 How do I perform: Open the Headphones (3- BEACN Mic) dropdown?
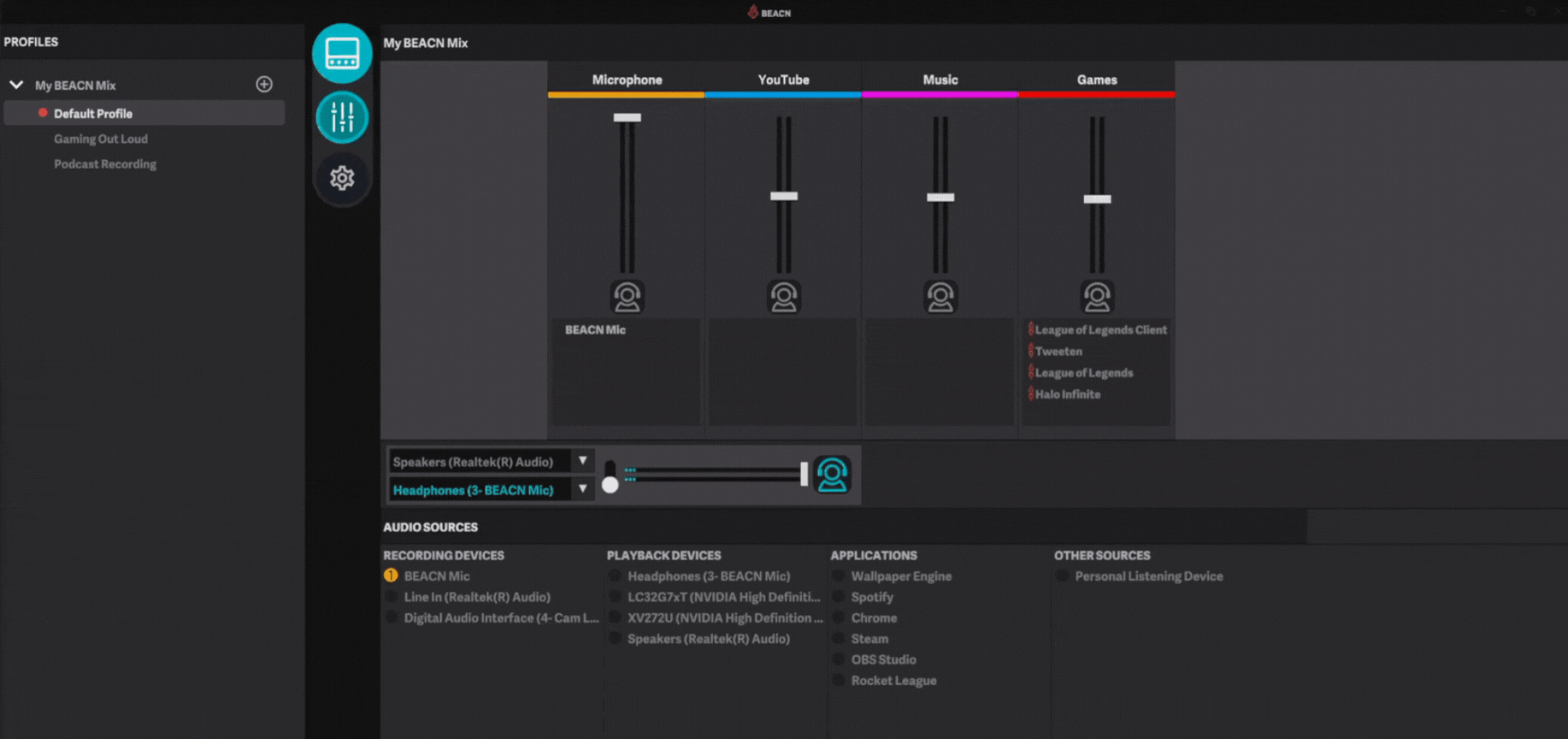click(x=582, y=489)
